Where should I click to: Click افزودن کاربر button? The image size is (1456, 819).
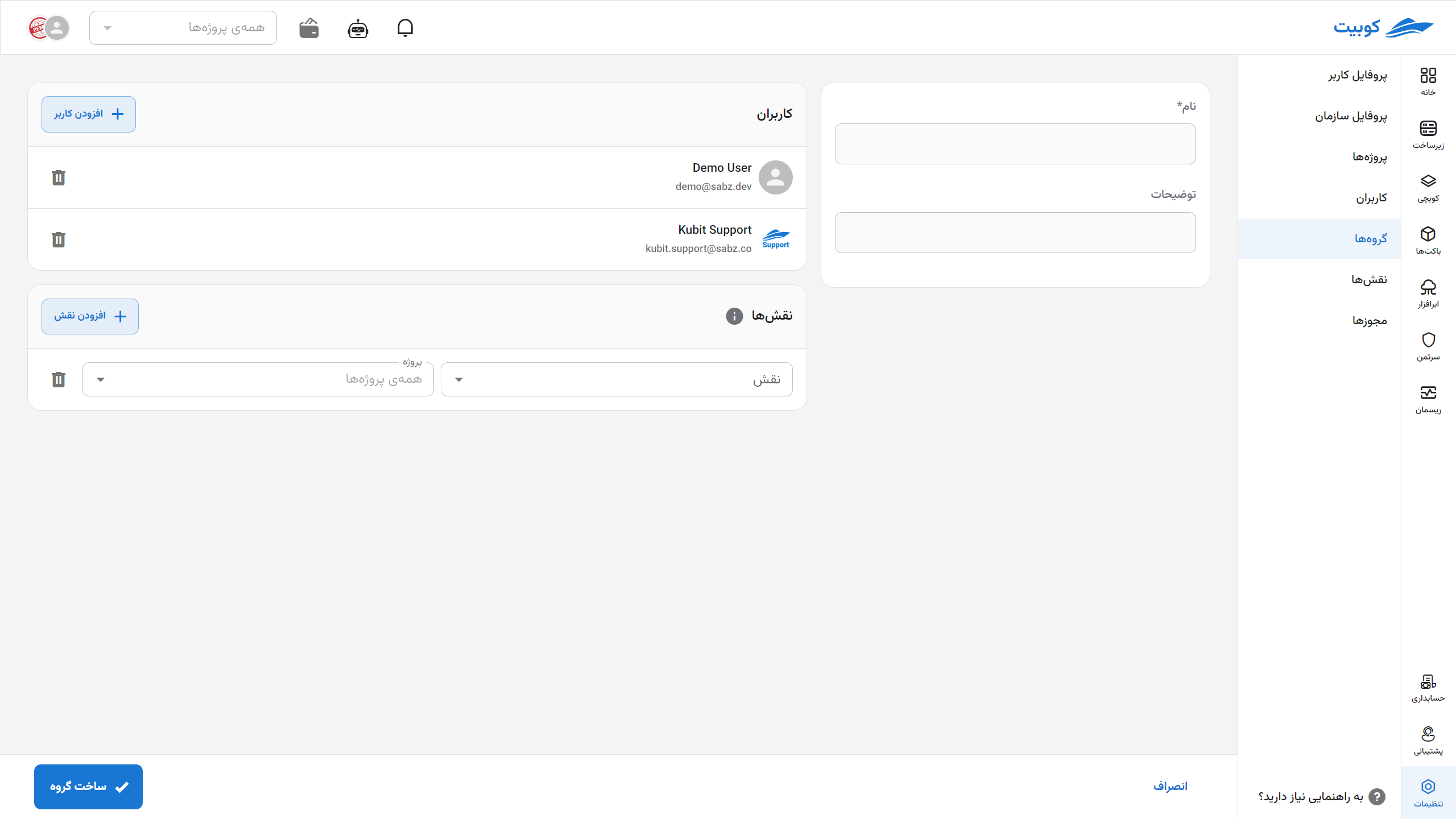pos(89,114)
